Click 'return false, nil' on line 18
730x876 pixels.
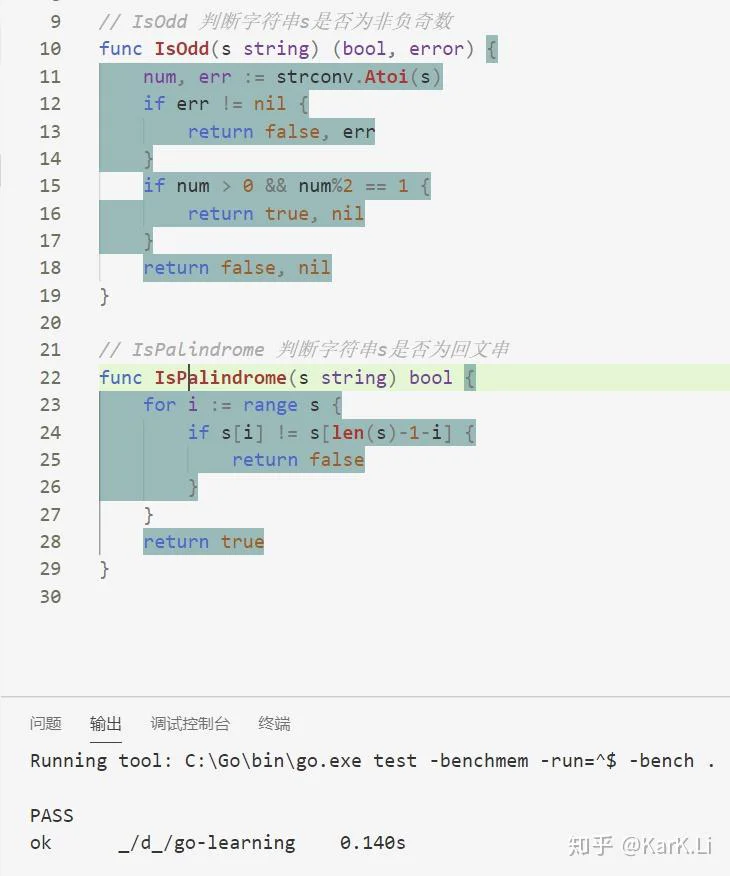(237, 268)
